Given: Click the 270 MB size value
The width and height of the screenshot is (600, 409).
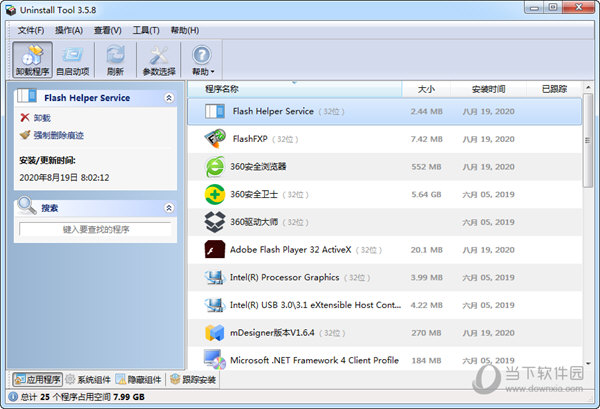Looking at the screenshot, I should (x=426, y=333).
